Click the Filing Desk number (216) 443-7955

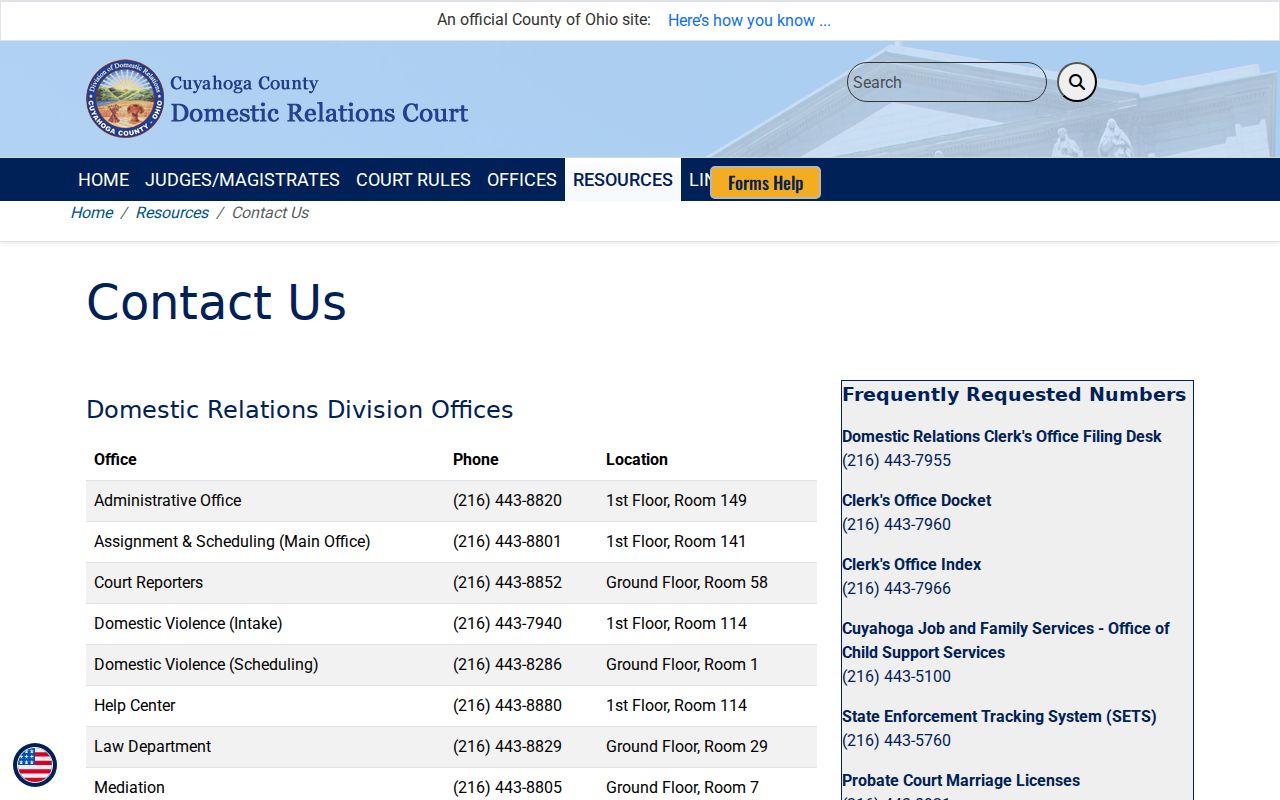point(897,460)
